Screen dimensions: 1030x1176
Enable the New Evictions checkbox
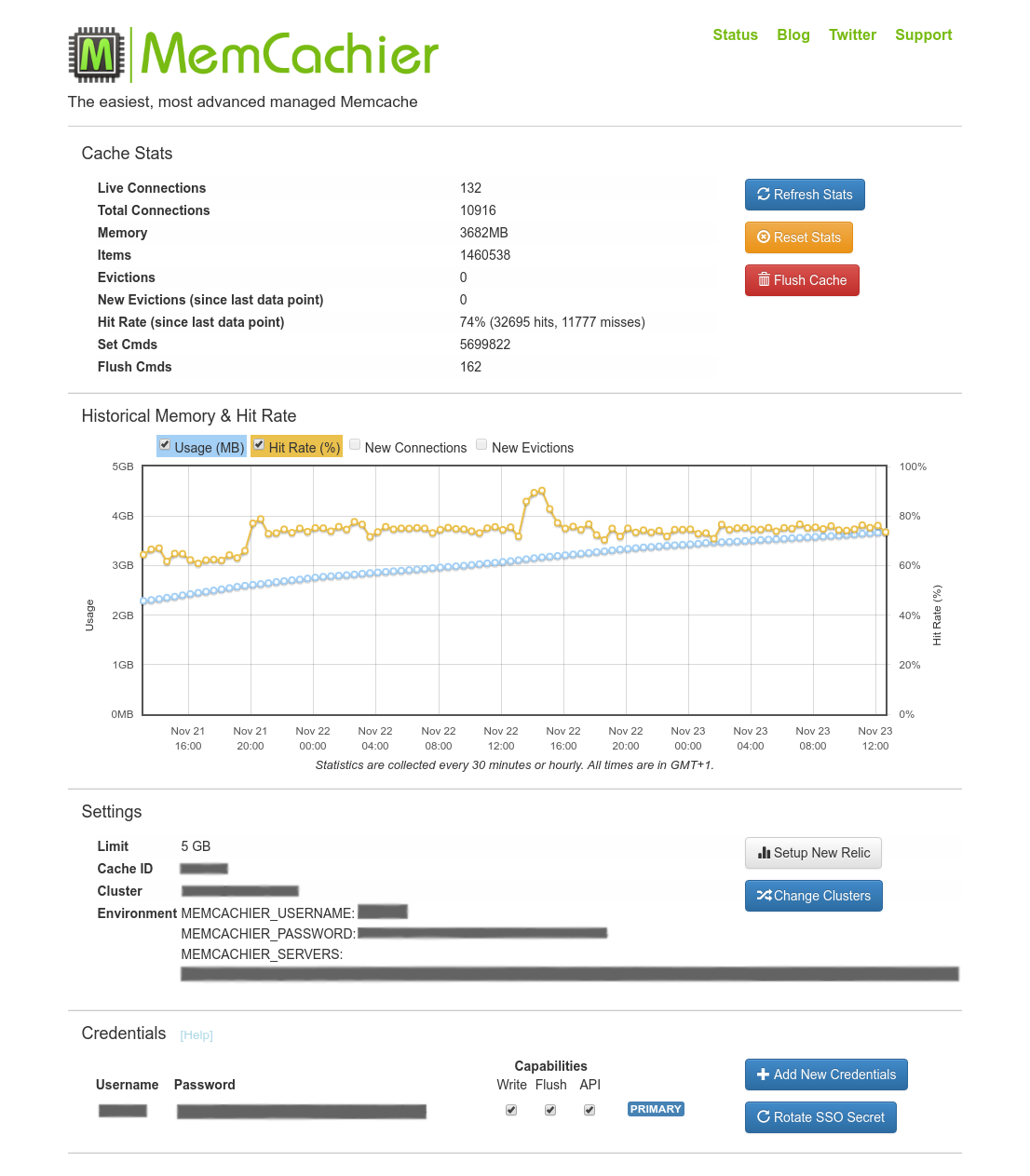tap(481, 444)
